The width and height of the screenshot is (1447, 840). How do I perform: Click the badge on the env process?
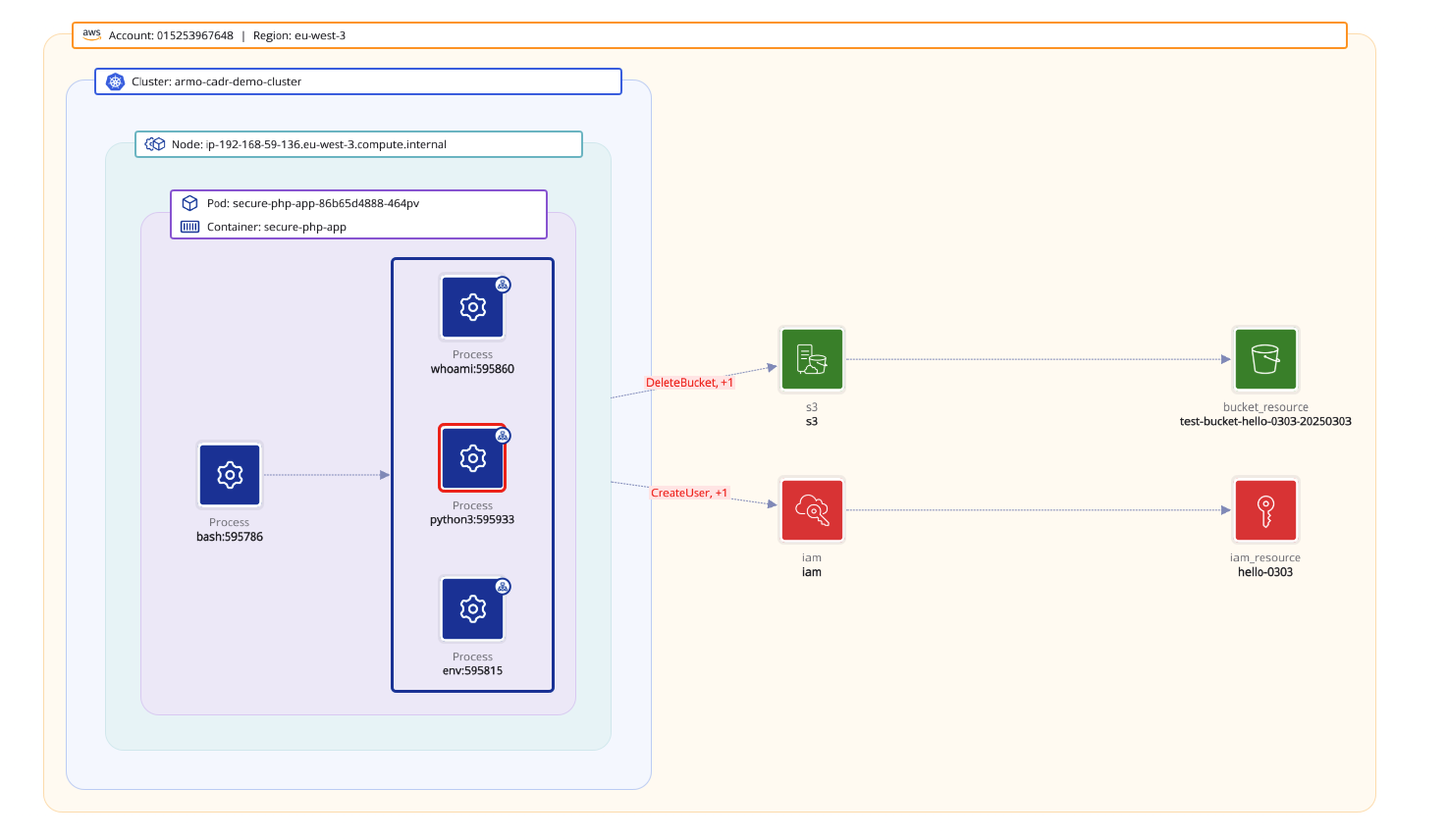[503, 587]
